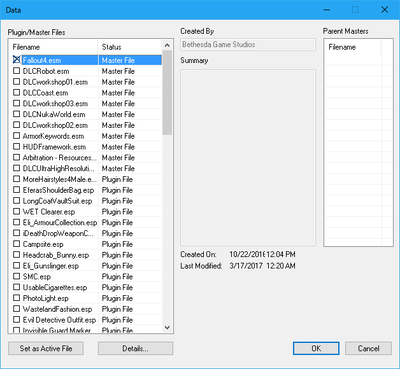Tick the DLCNukaWorld.esm checkbox
The image size is (400, 369).
point(16,114)
